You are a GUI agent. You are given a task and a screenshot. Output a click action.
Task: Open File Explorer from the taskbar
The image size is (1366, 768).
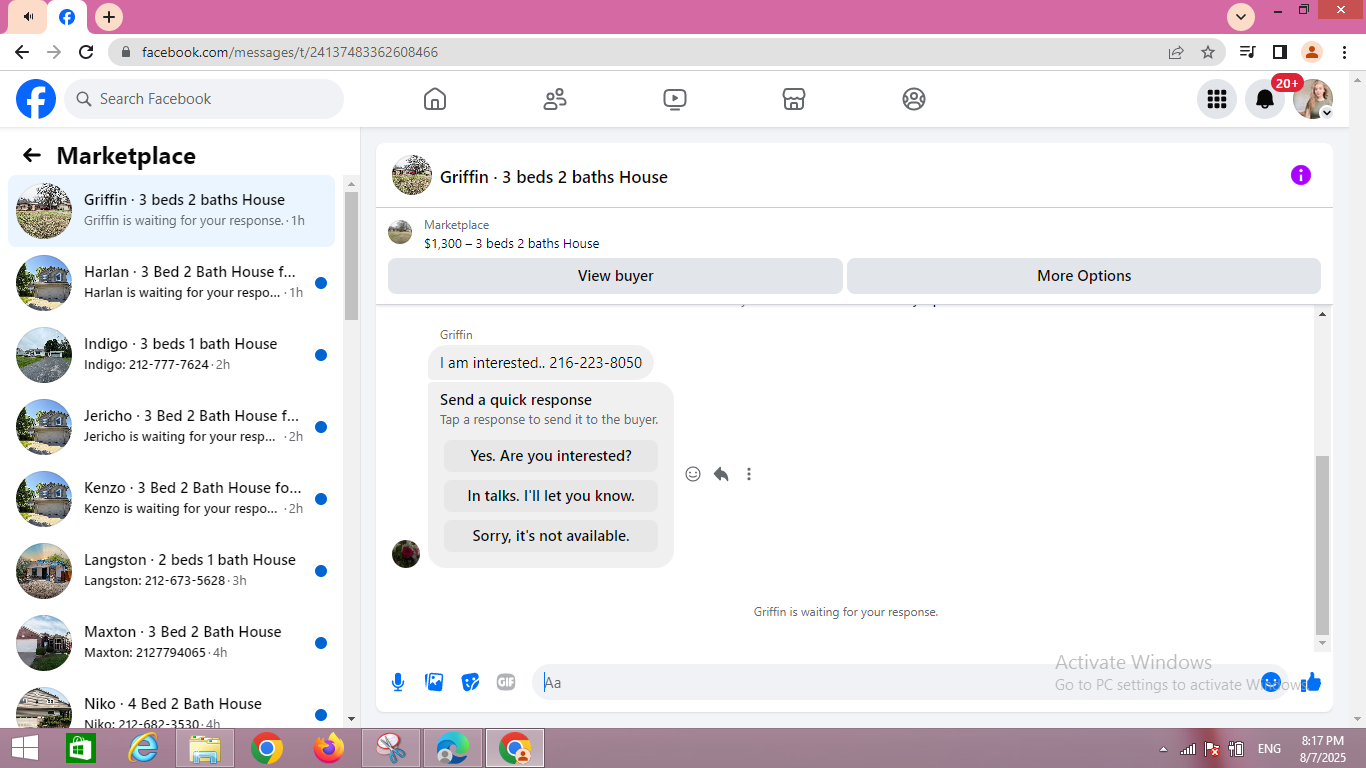(x=205, y=748)
